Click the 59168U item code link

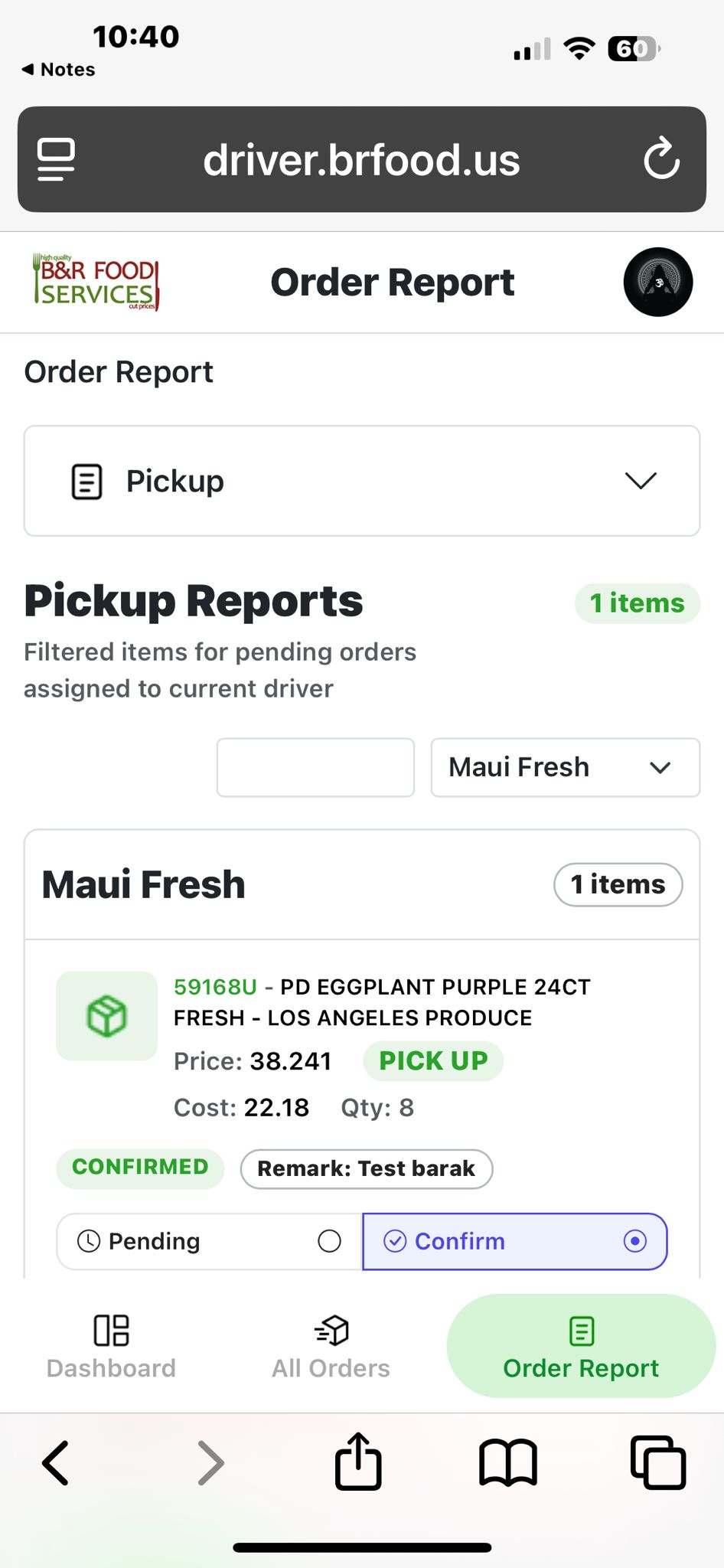pos(215,987)
